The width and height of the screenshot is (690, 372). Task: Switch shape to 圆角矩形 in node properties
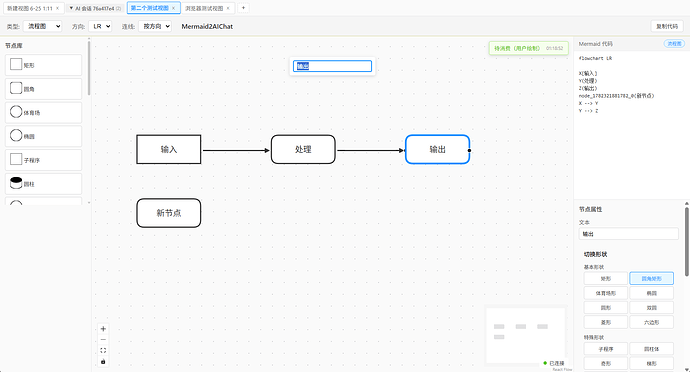coord(651,279)
